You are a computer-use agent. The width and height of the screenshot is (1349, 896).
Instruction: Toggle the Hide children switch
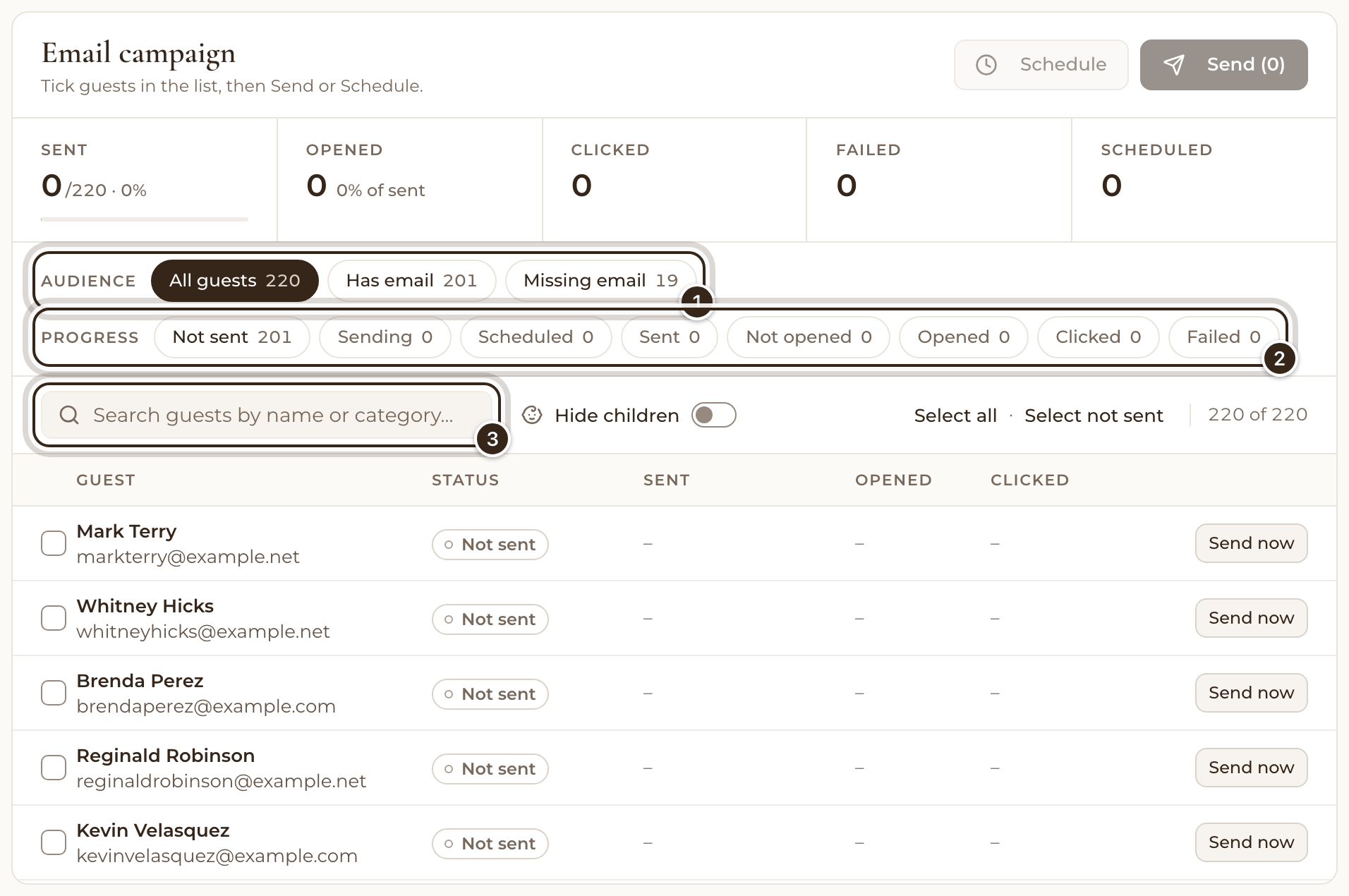click(x=713, y=415)
